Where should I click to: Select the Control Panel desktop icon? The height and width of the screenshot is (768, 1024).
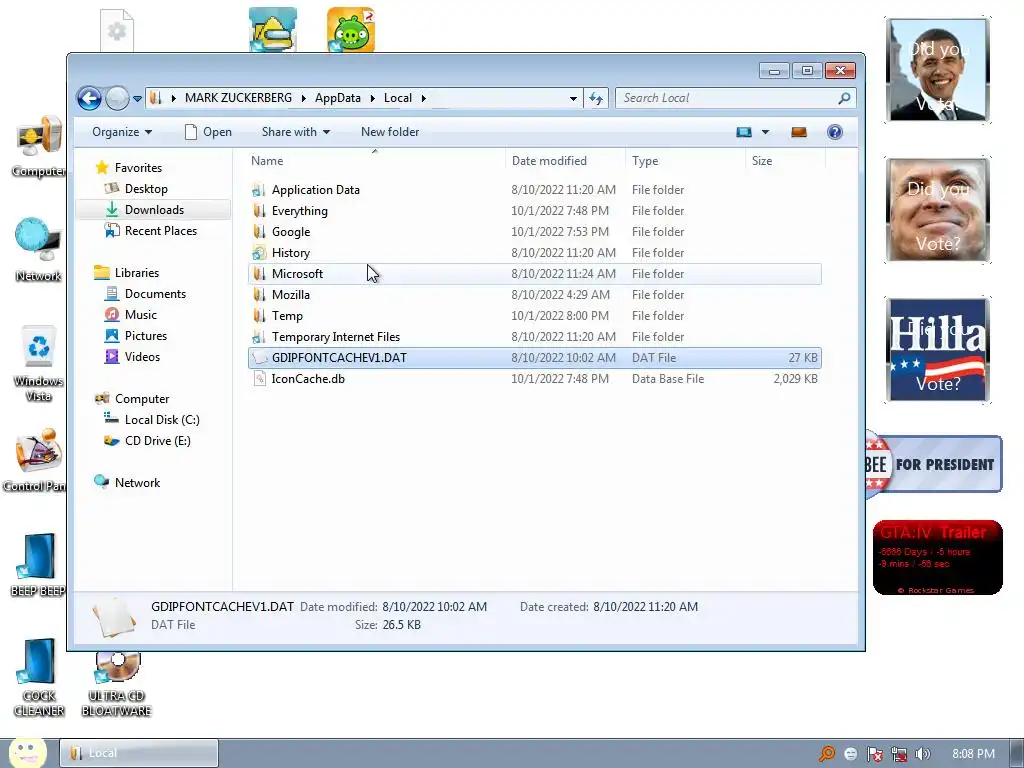(x=36, y=460)
